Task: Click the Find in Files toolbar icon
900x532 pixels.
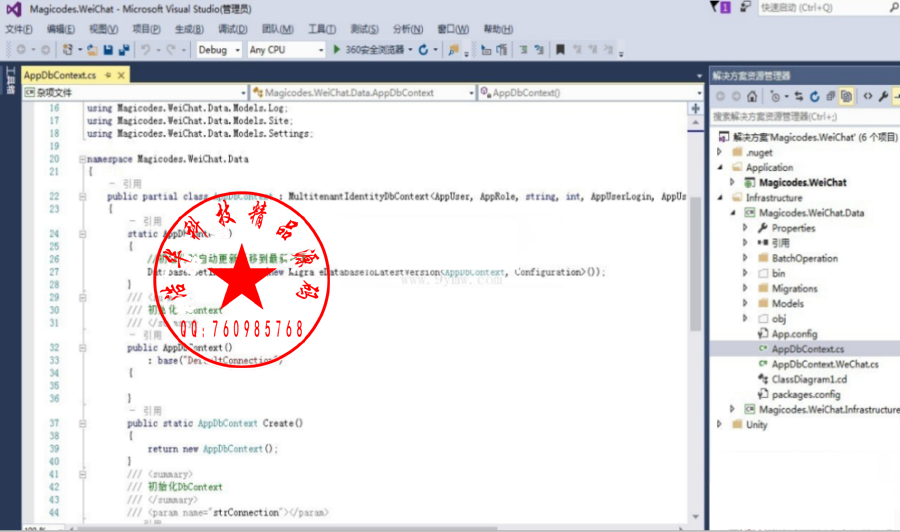Action: click(453, 50)
